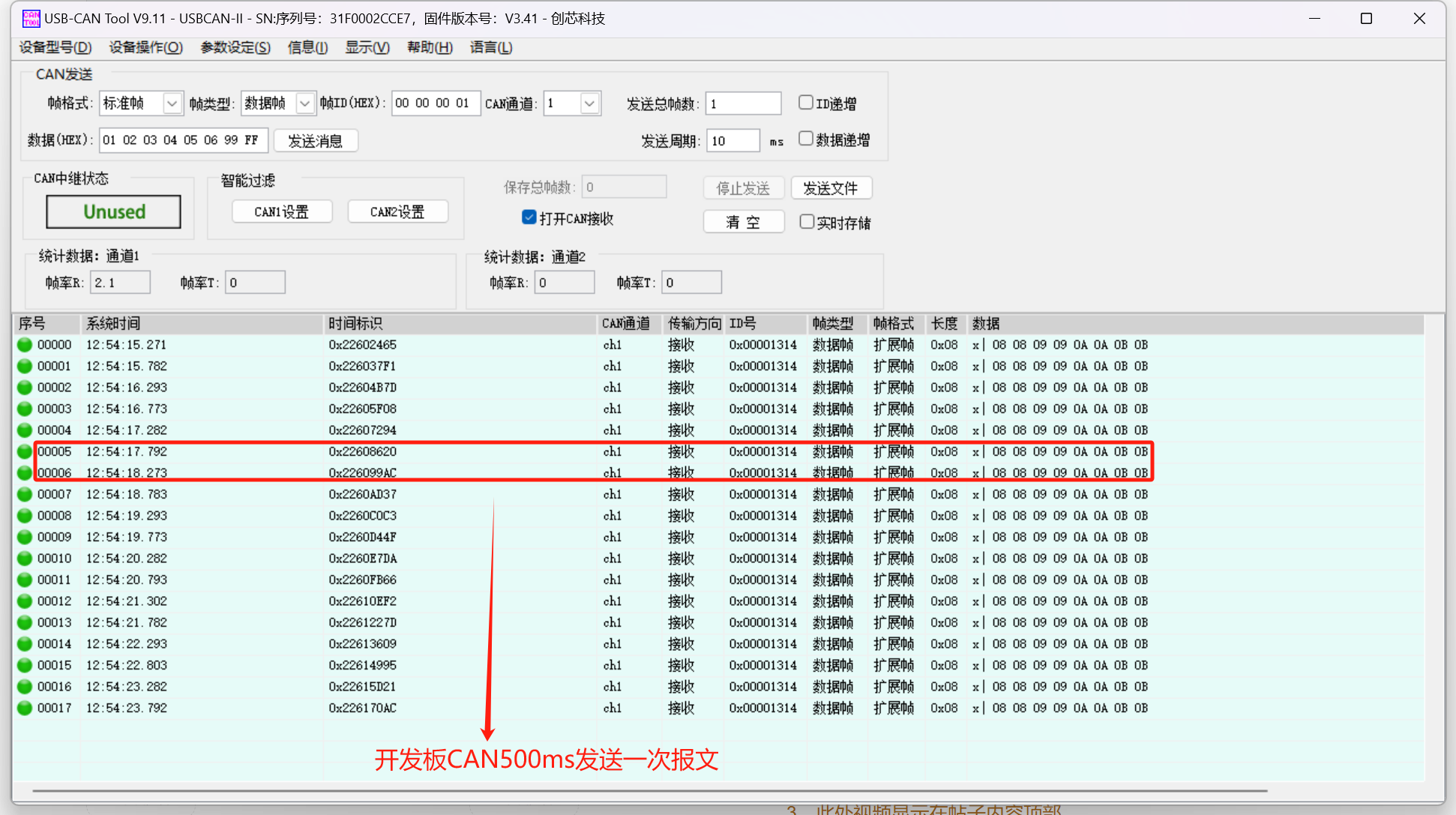Enable the 实时存储 checkbox

point(807,222)
